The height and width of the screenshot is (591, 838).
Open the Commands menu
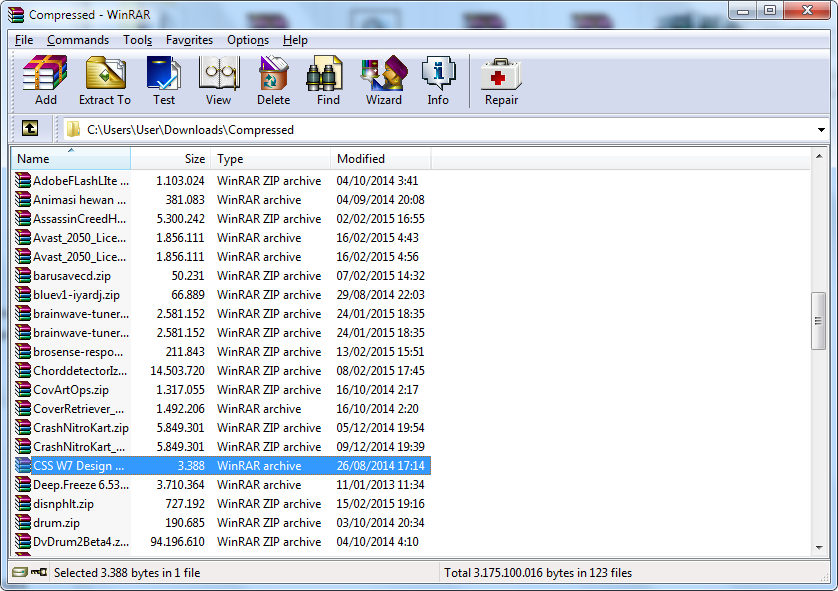[x=78, y=40]
